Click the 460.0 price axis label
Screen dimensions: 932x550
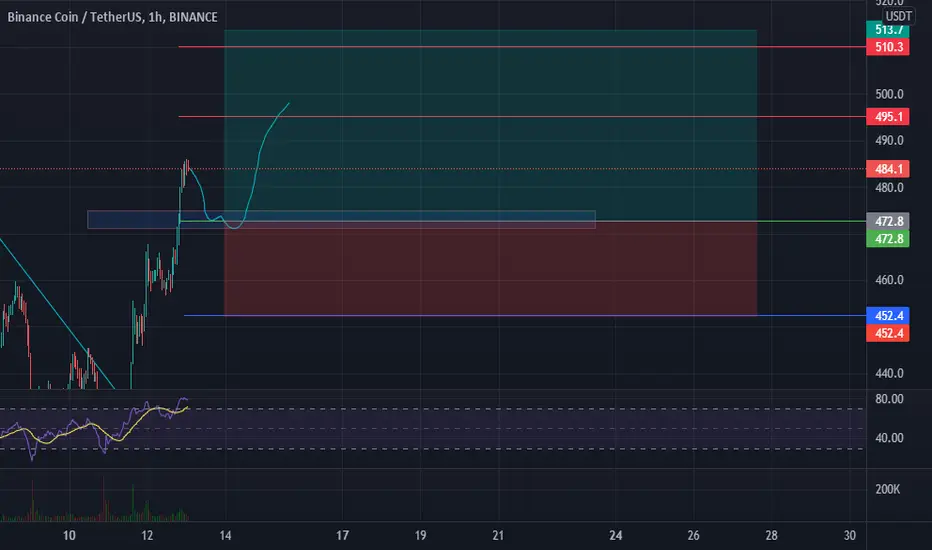(889, 279)
